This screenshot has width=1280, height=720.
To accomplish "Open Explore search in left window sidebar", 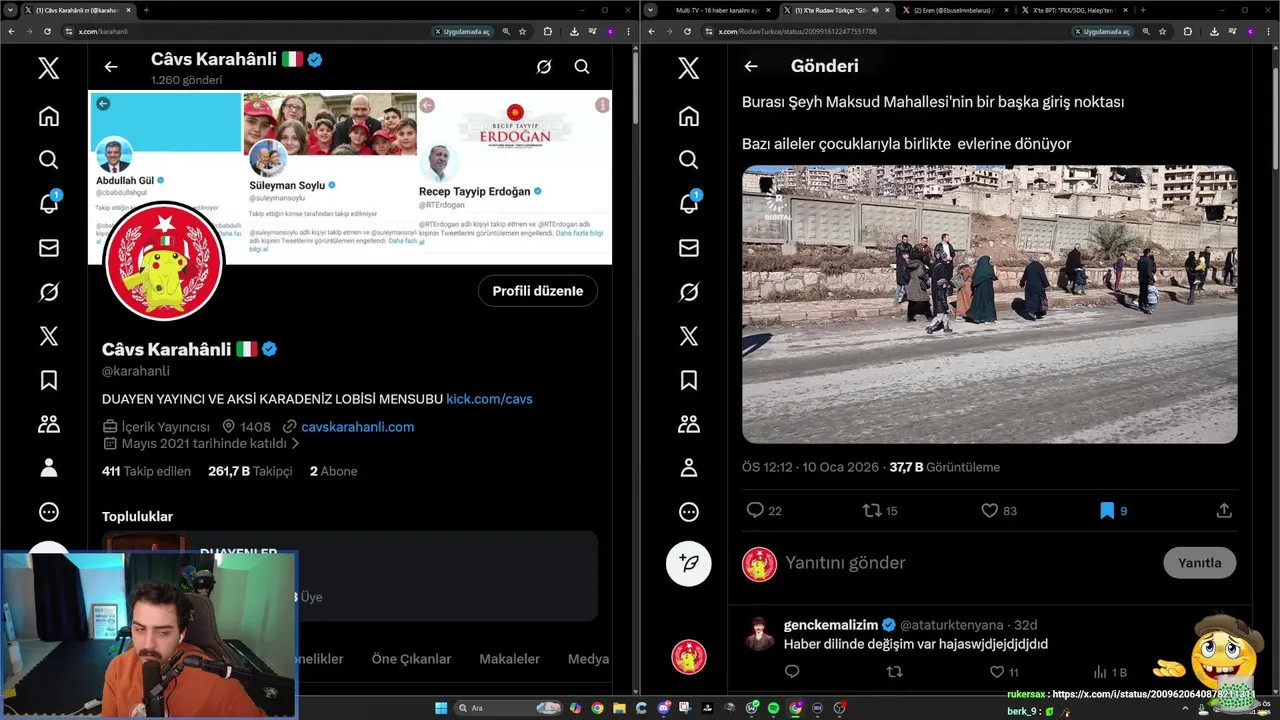I will pos(48,160).
